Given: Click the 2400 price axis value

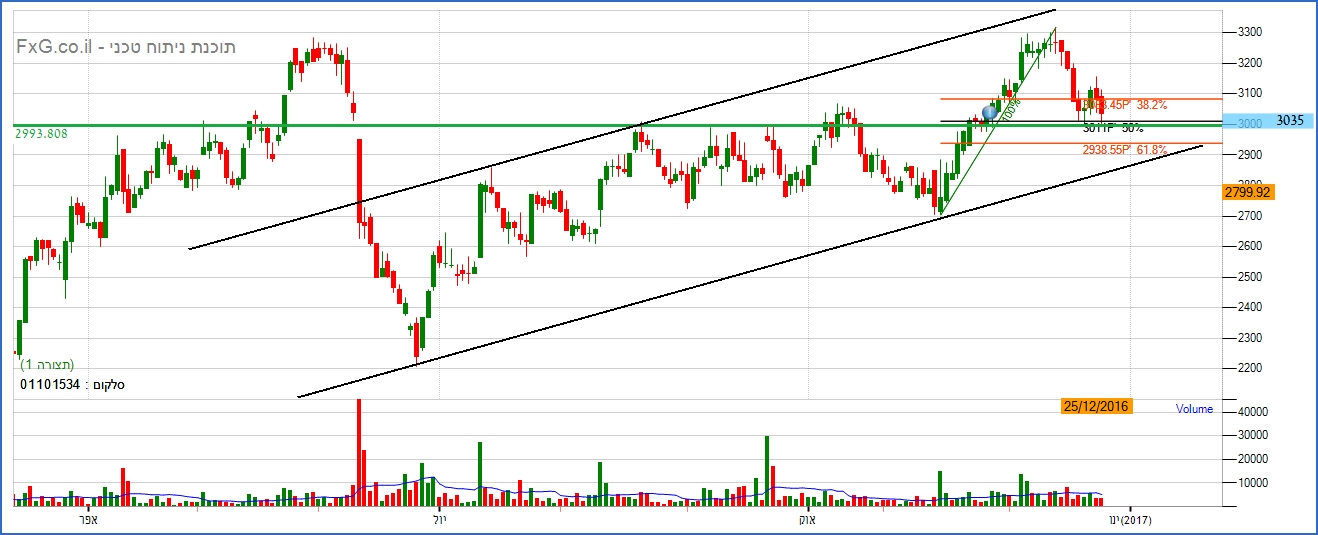Looking at the screenshot, I should pos(1251,308).
